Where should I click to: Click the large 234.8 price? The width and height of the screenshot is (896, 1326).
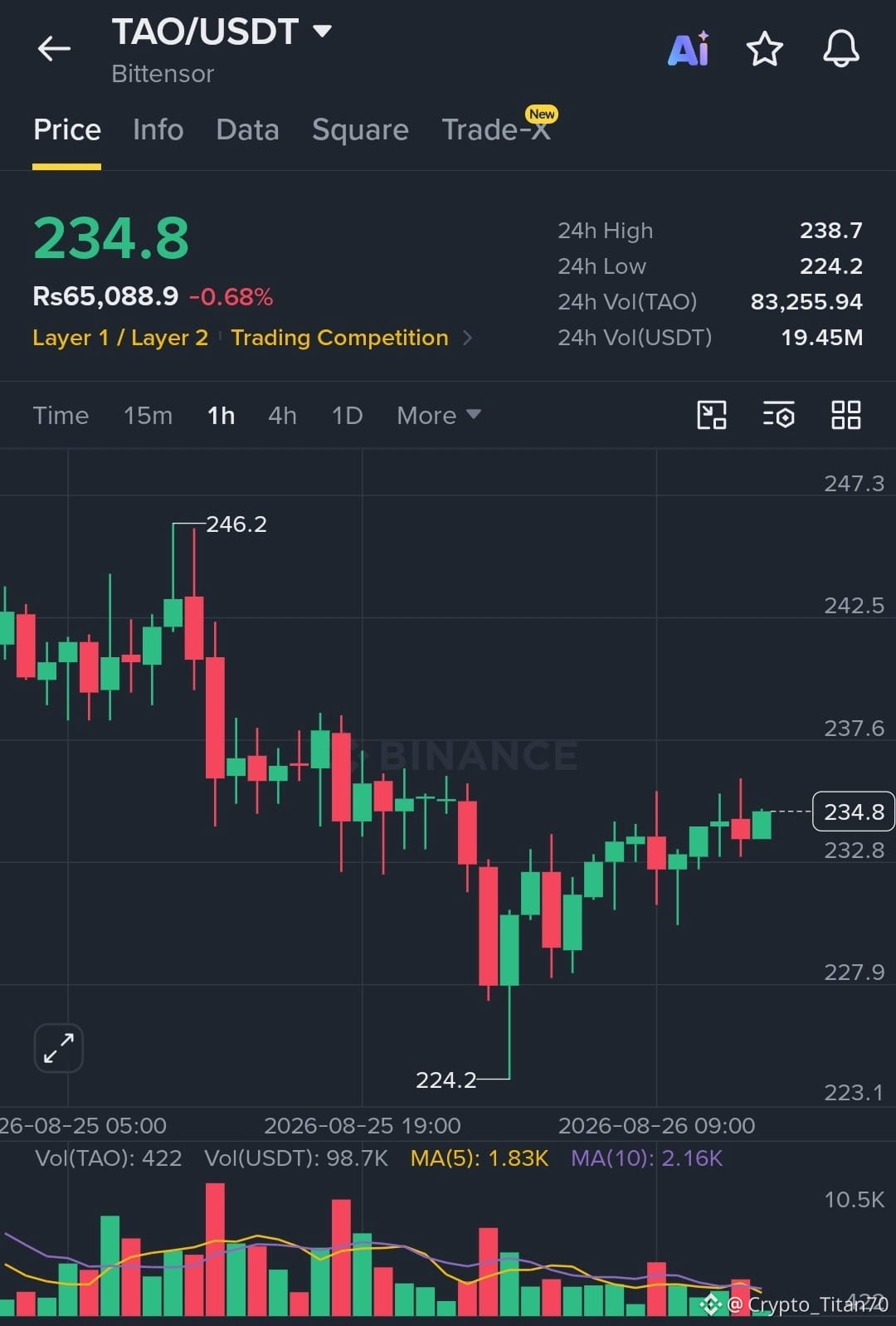click(x=111, y=239)
